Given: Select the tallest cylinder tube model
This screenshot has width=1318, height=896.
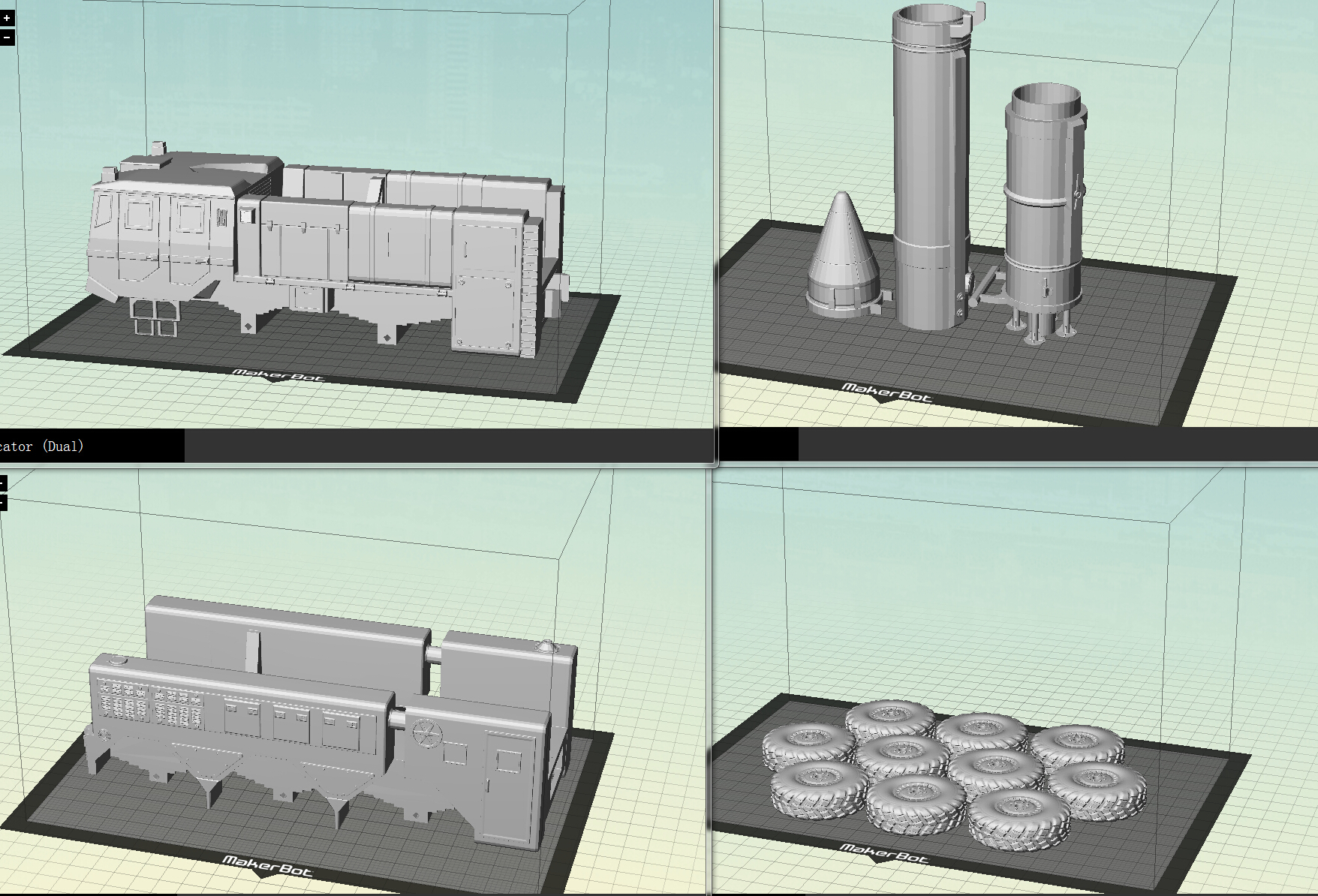Looking at the screenshot, I should [x=931, y=165].
